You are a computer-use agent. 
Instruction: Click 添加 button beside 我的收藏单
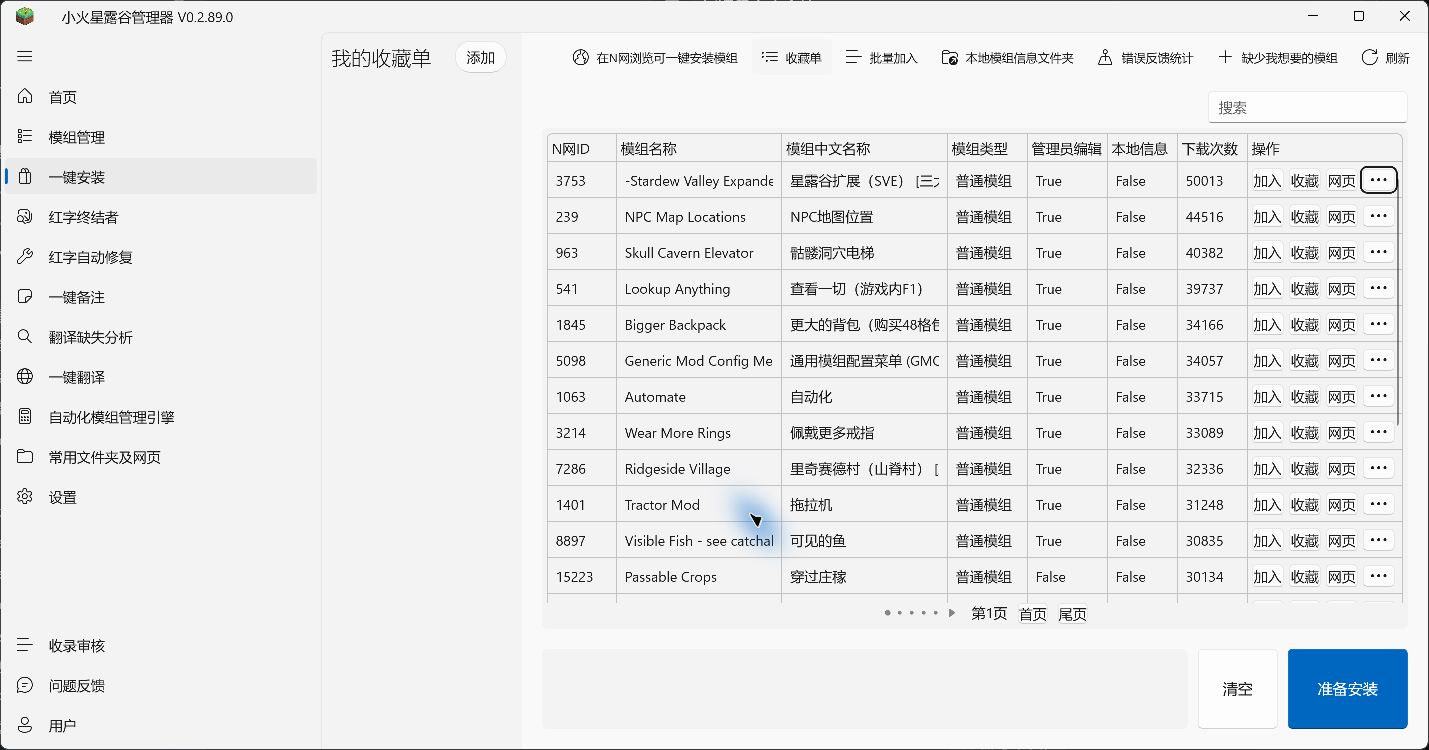[x=481, y=58]
